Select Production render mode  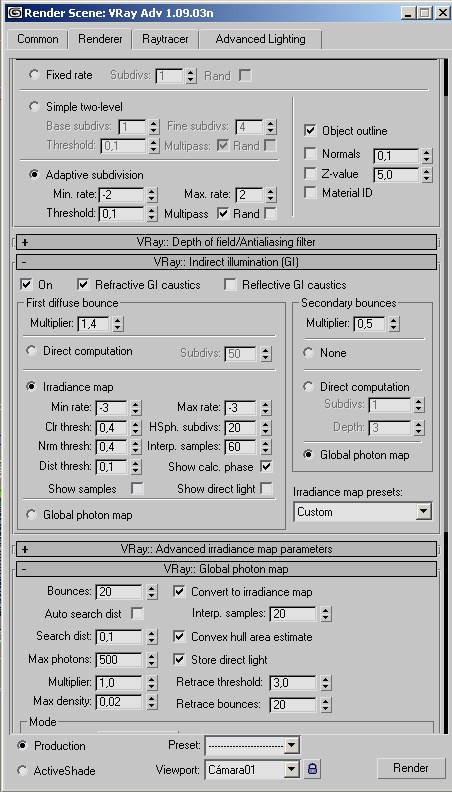[22, 746]
